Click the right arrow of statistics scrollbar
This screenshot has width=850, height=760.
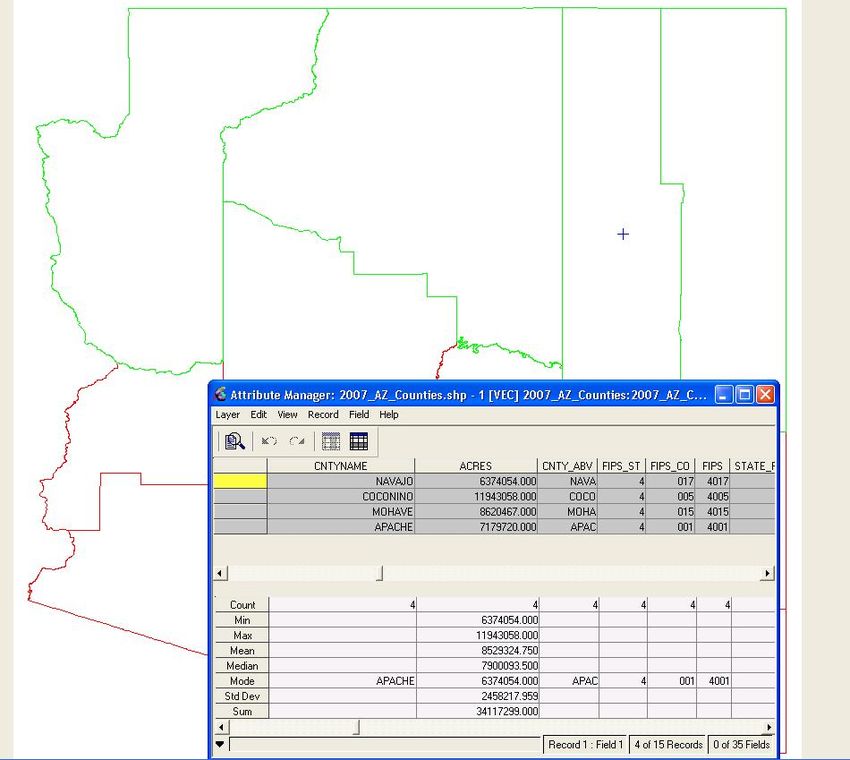point(769,727)
